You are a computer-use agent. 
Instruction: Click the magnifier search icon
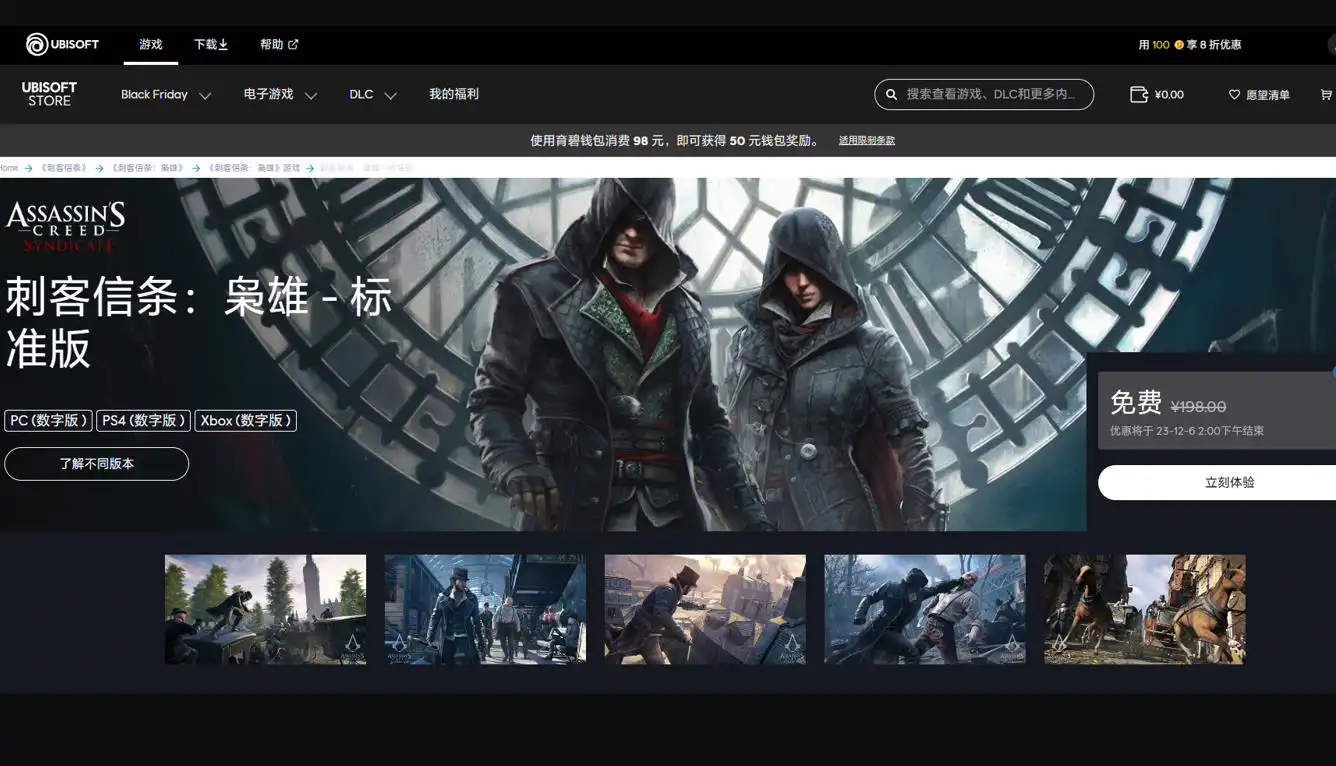point(891,94)
